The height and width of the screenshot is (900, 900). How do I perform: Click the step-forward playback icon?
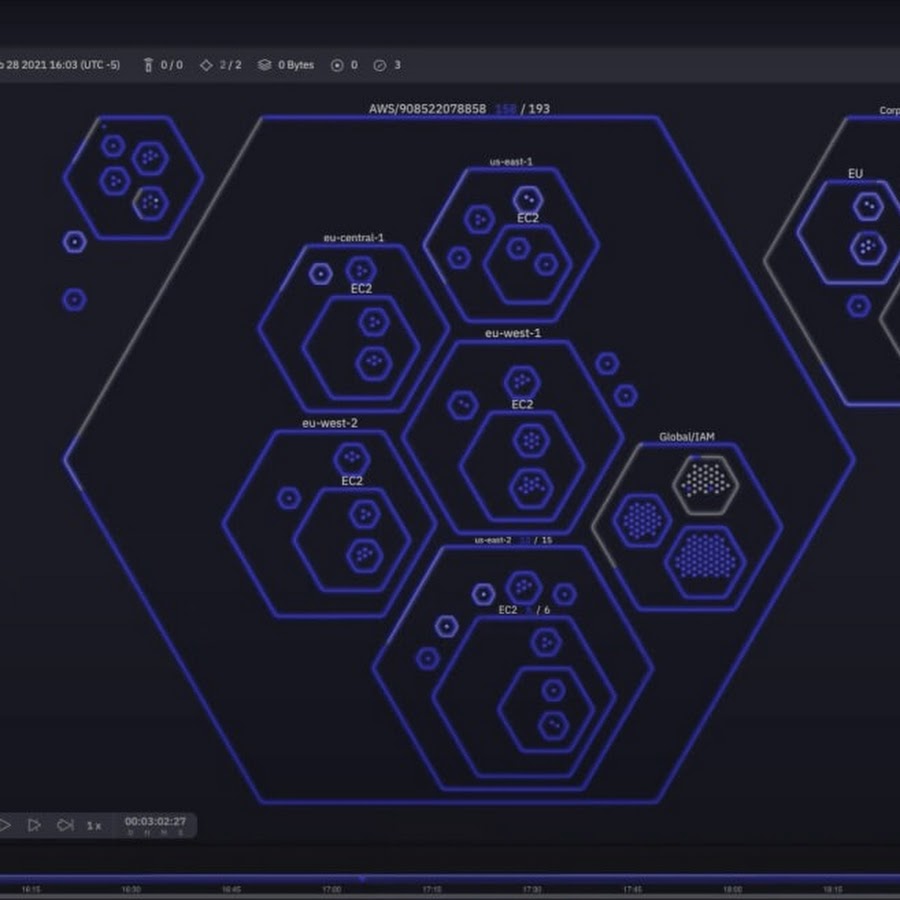[x=34, y=825]
